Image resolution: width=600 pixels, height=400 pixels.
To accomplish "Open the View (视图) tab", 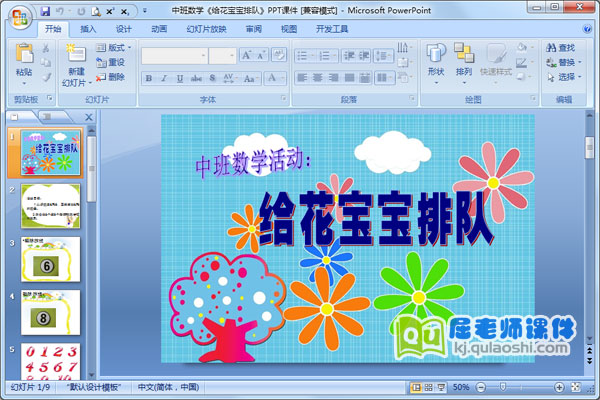I will [289, 29].
